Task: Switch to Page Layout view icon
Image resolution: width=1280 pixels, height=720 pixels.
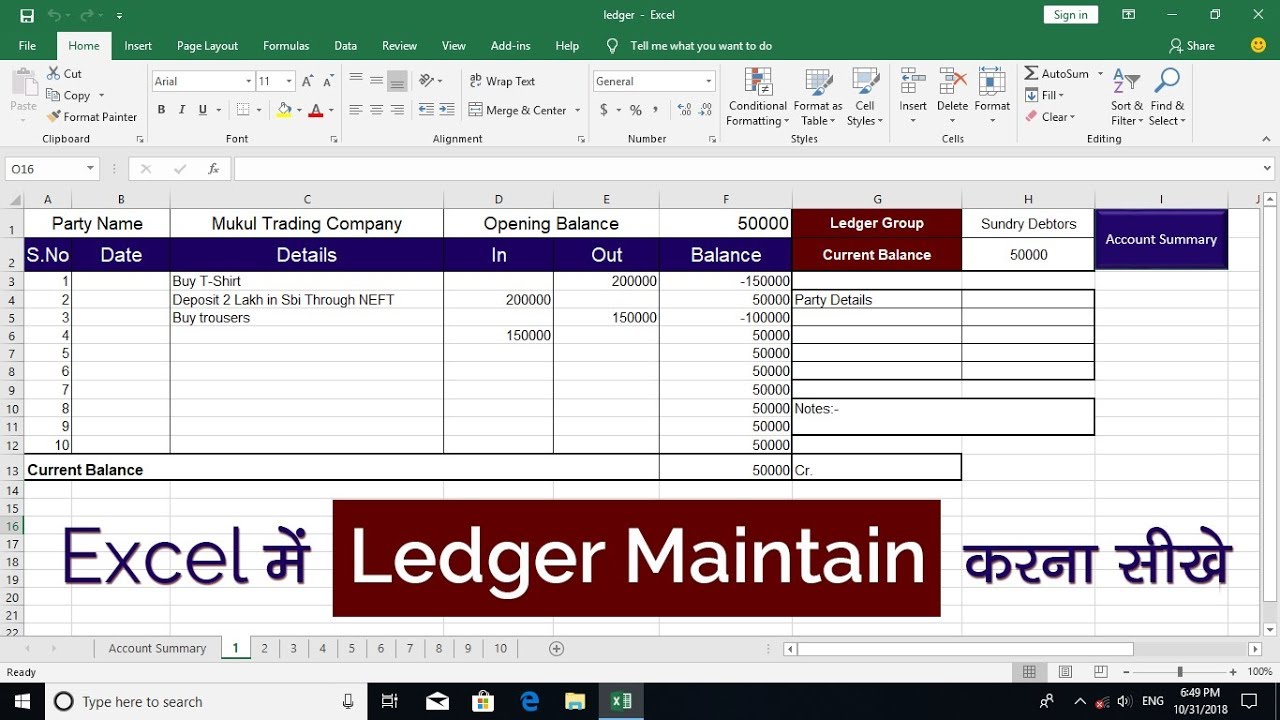Action: point(1065,672)
